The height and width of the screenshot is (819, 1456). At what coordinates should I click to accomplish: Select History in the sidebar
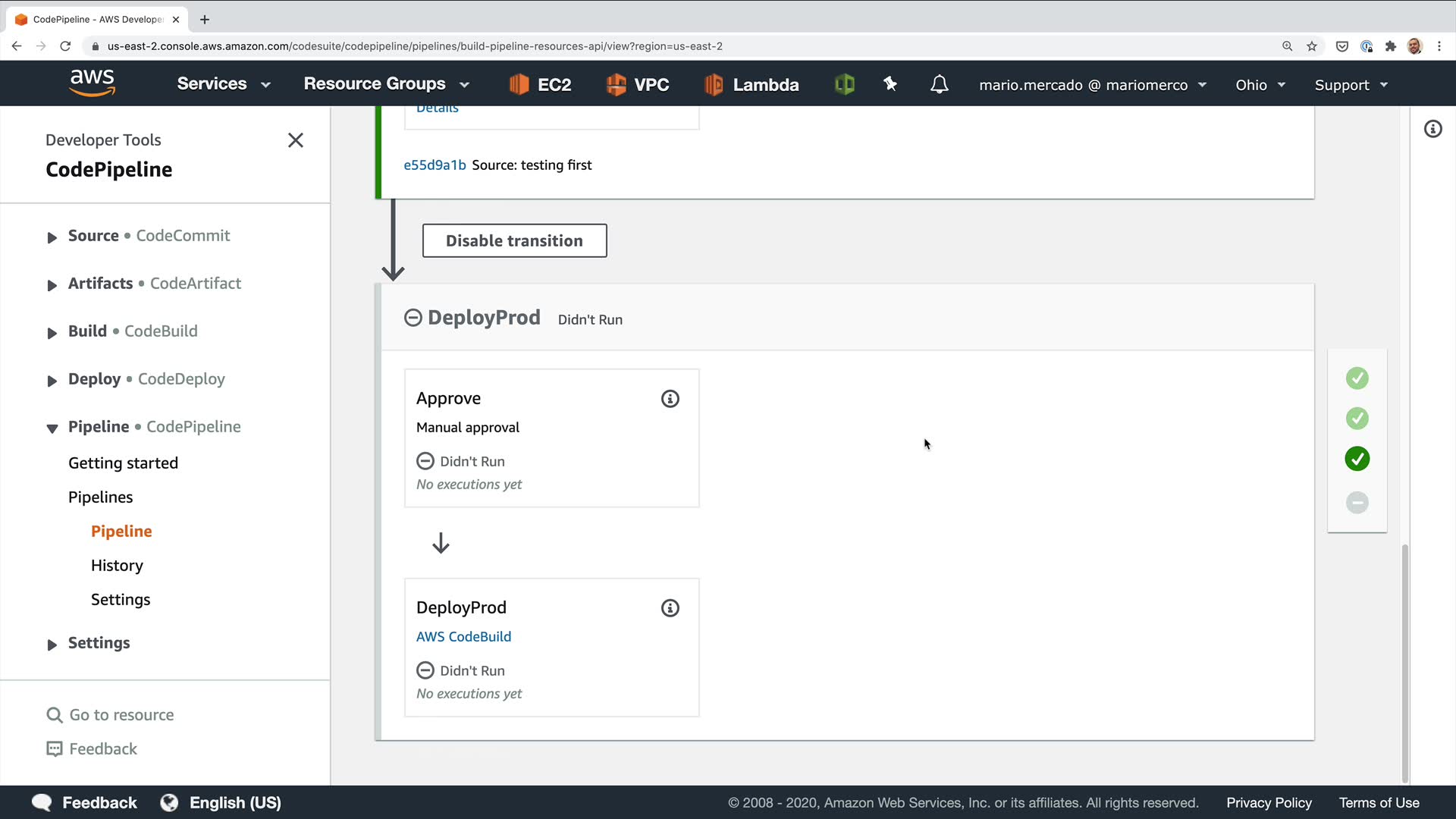pos(117,566)
